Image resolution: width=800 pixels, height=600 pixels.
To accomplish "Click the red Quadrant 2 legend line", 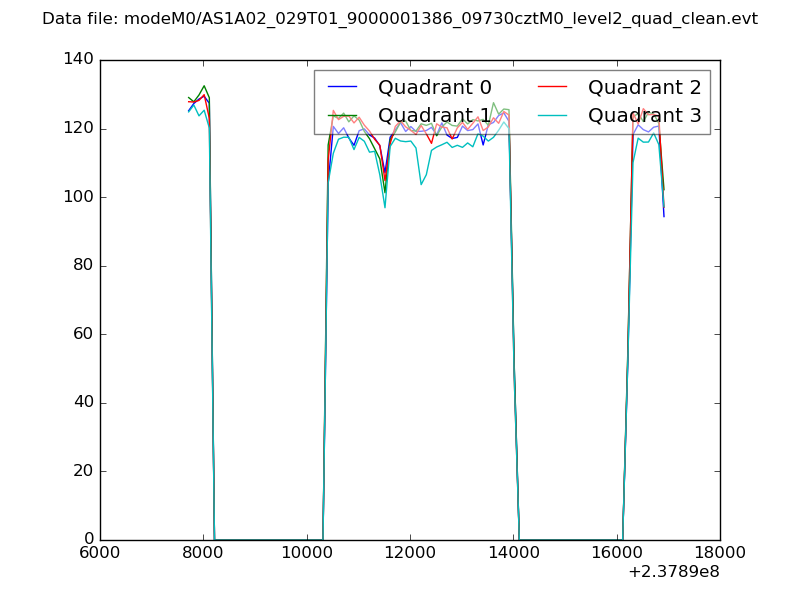I will click(x=553, y=87).
